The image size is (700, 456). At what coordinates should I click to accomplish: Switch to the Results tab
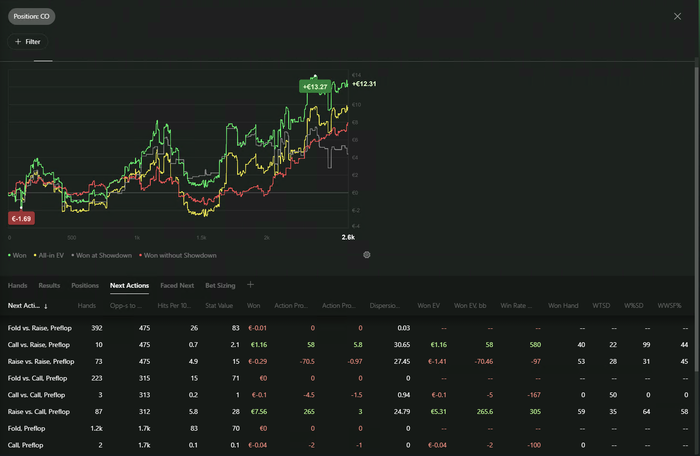point(49,285)
